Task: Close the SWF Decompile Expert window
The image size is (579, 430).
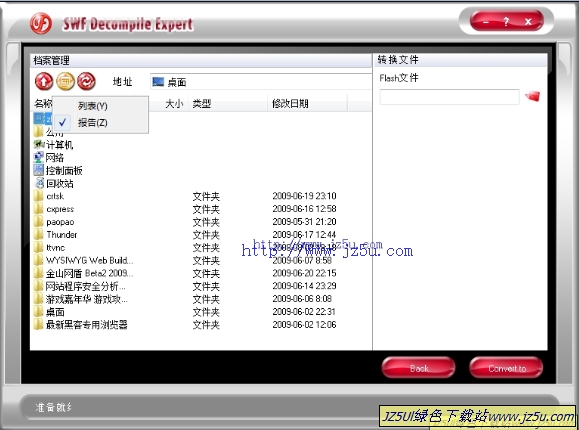Action: pyautogui.click(x=528, y=22)
